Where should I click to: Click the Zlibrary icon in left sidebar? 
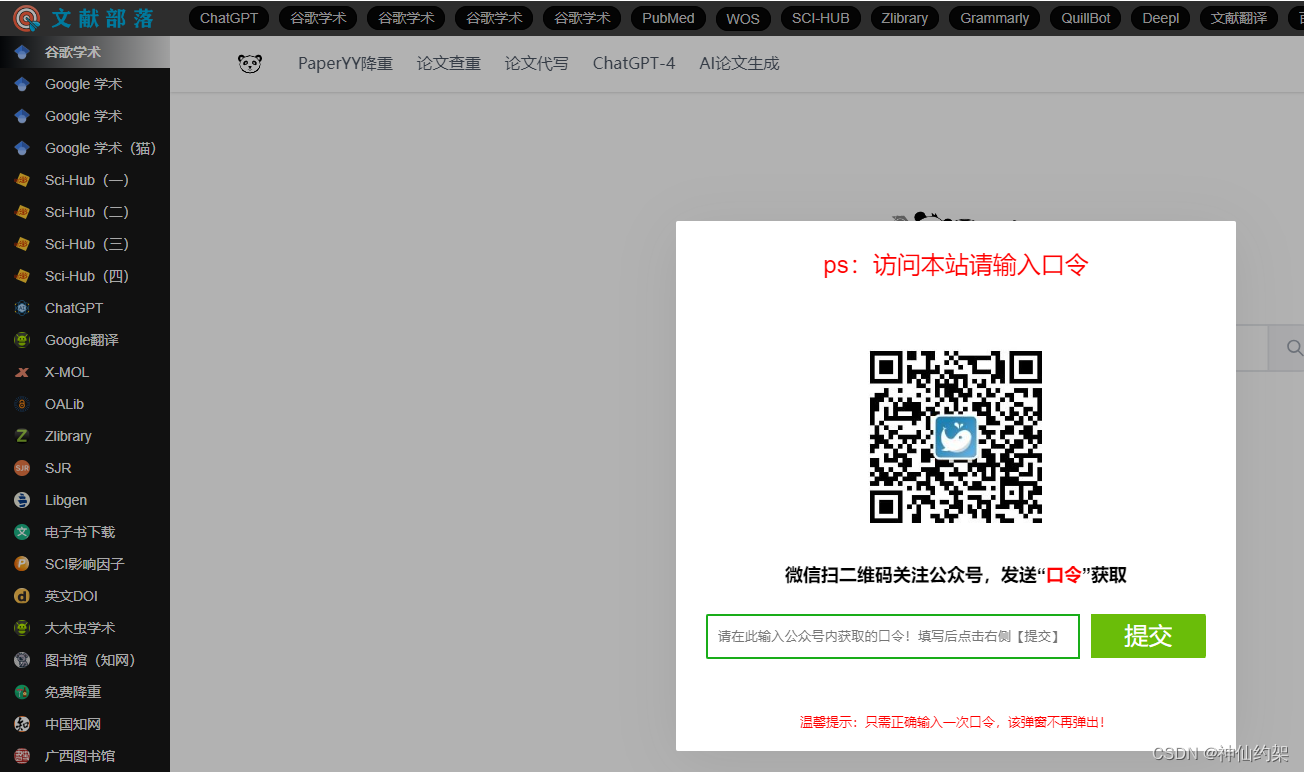point(22,436)
